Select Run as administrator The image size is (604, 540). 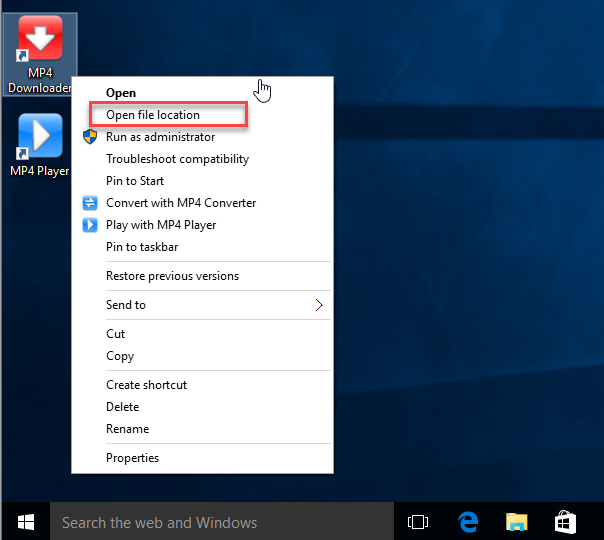203,137
